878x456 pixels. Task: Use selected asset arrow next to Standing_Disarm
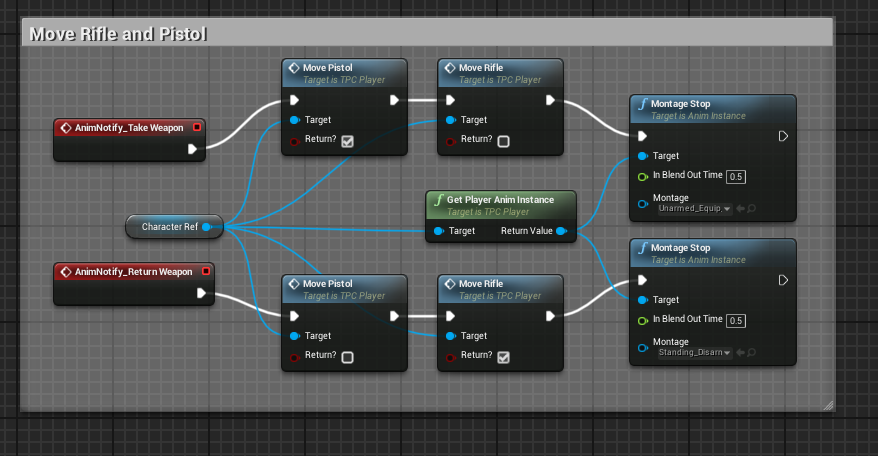click(740, 352)
